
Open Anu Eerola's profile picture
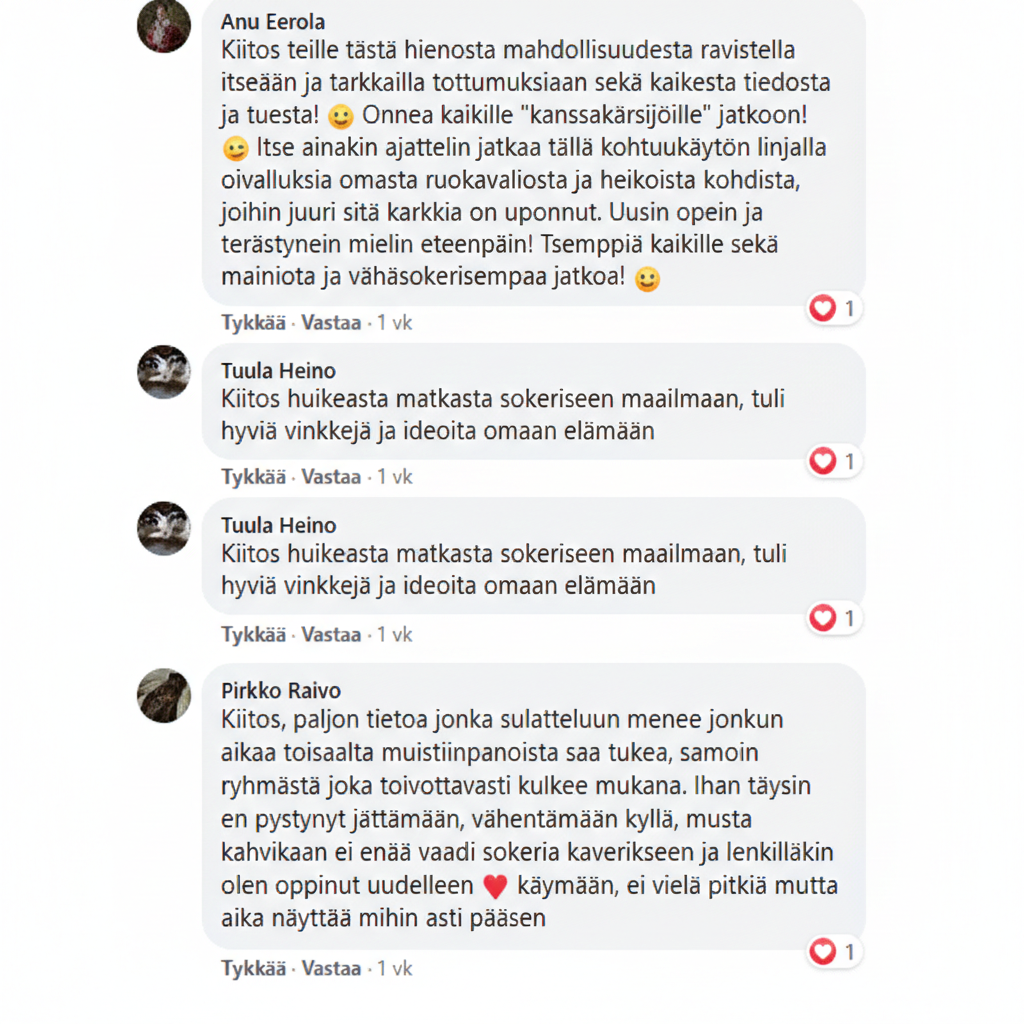[x=164, y=25]
